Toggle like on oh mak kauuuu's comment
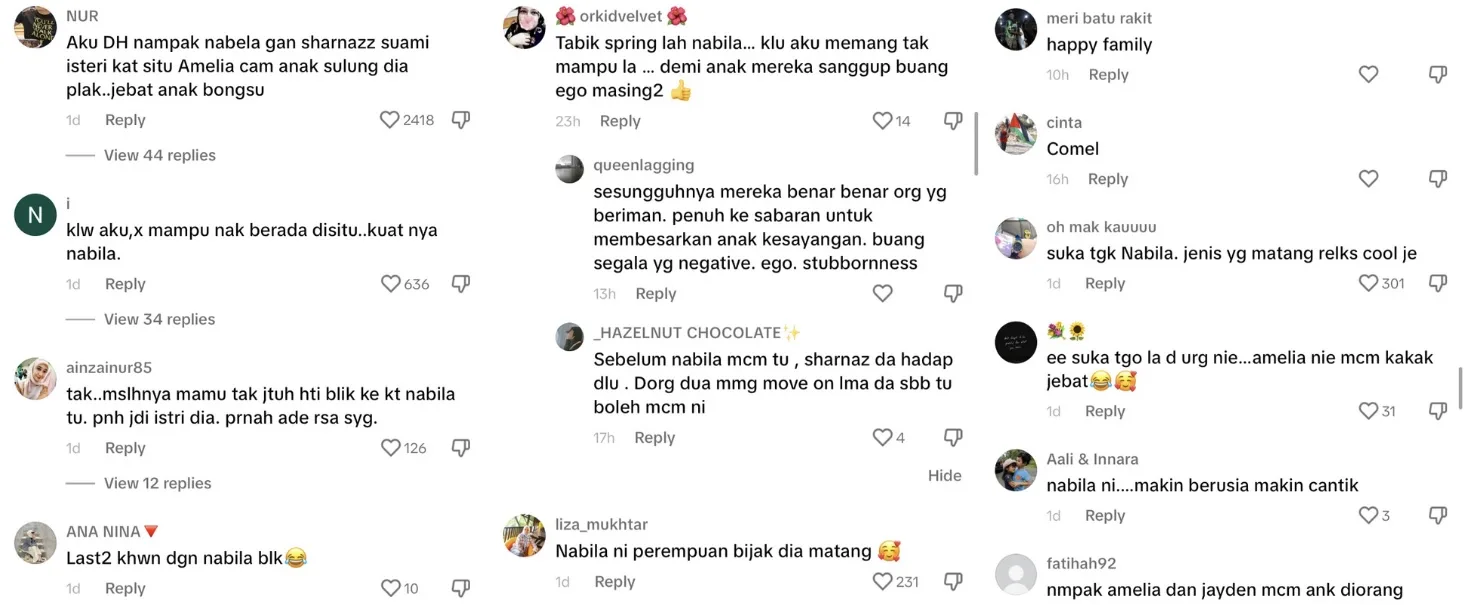Screen dimensions: 1469x605 click(1369, 284)
